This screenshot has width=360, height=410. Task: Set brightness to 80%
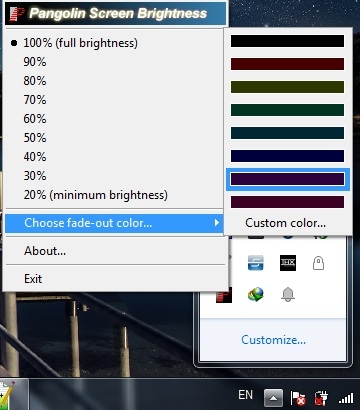click(x=114, y=81)
